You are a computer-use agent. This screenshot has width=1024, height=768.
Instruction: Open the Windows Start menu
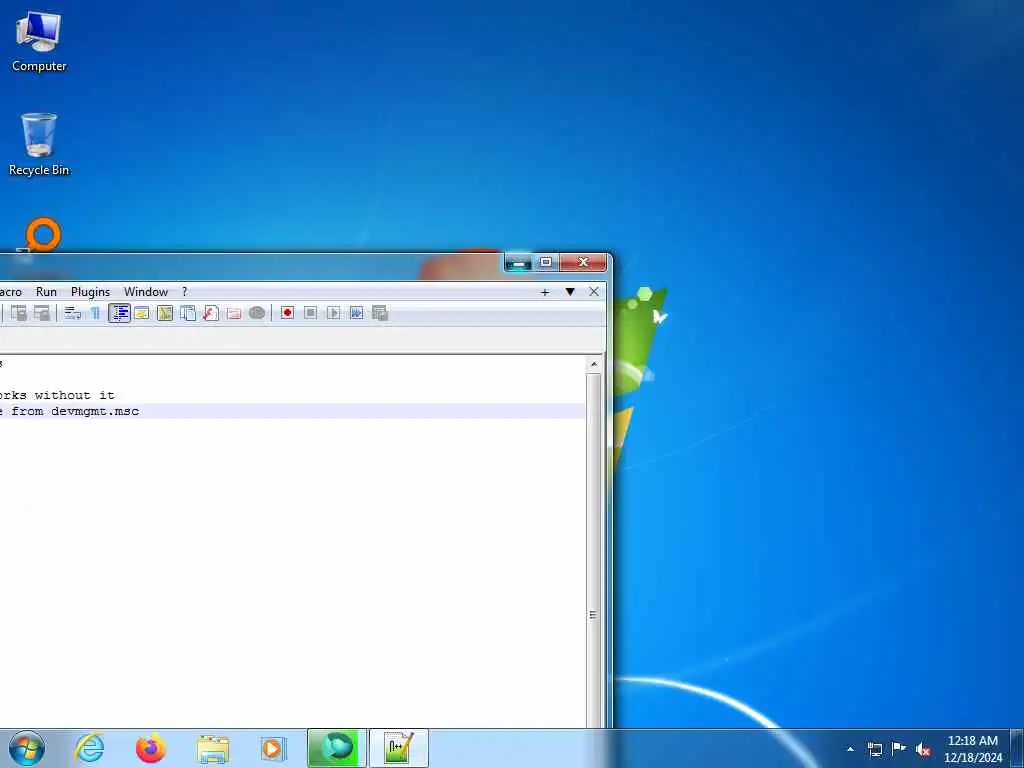click(27, 748)
